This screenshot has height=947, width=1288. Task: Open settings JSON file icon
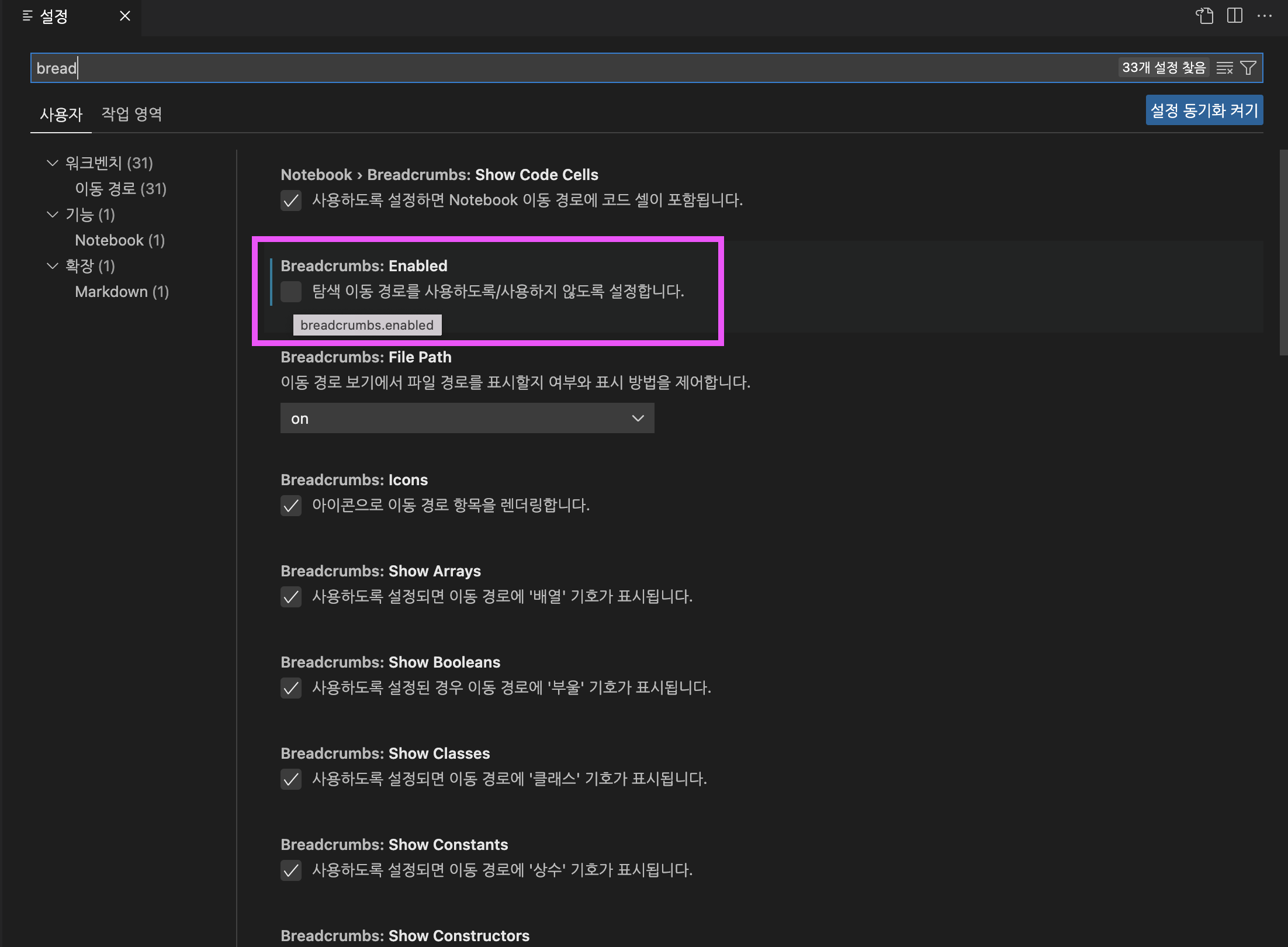1204,16
